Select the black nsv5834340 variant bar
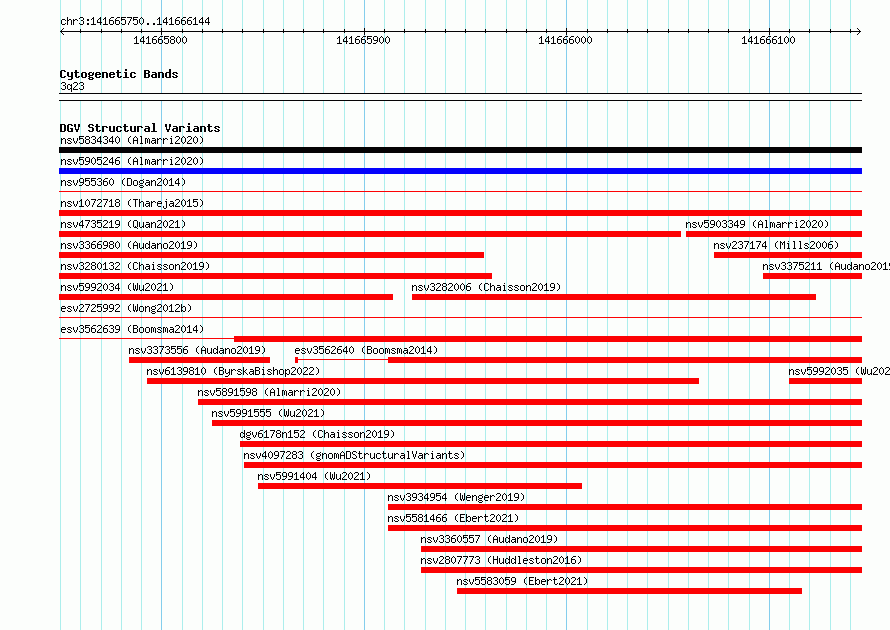Viewport: 890px width, 630px height. [x=460, y=150]
